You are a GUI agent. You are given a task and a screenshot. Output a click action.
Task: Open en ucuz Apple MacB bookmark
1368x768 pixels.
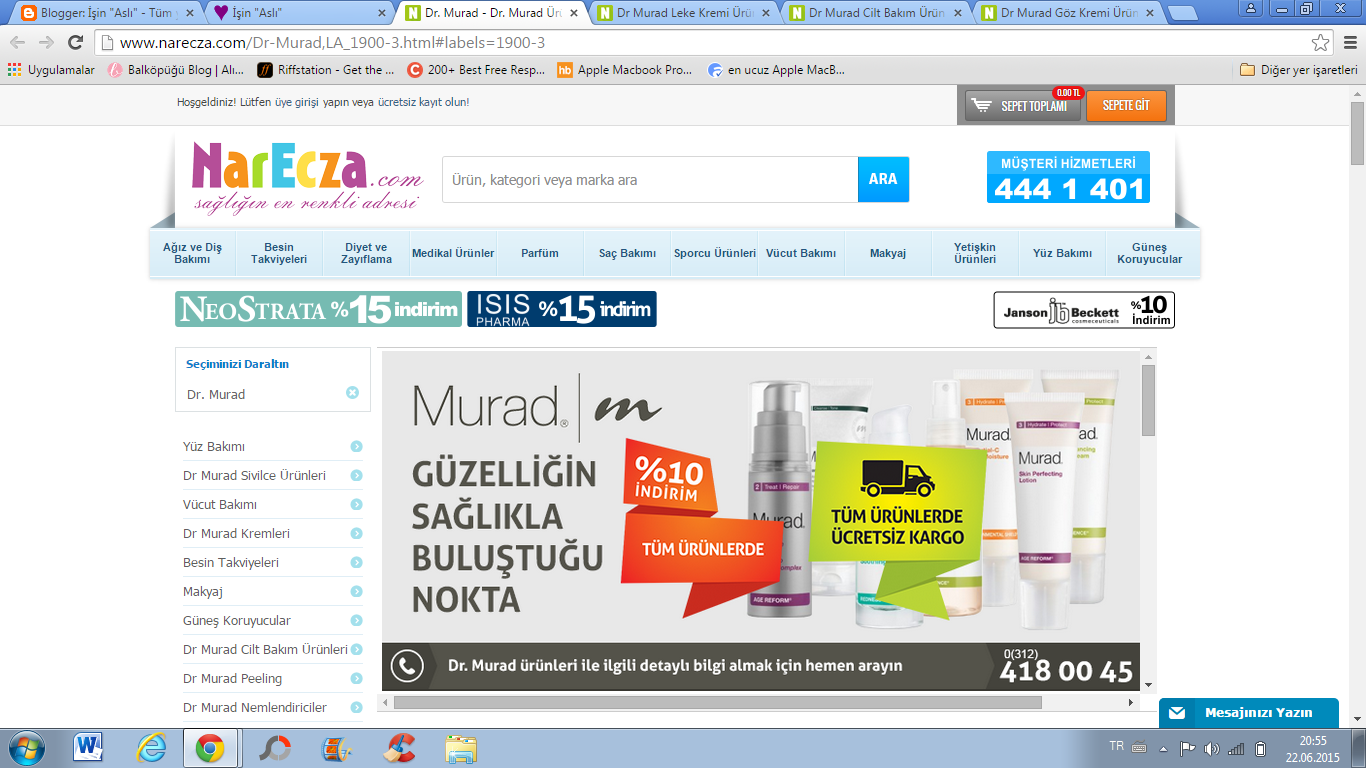[x=776, y=70]
